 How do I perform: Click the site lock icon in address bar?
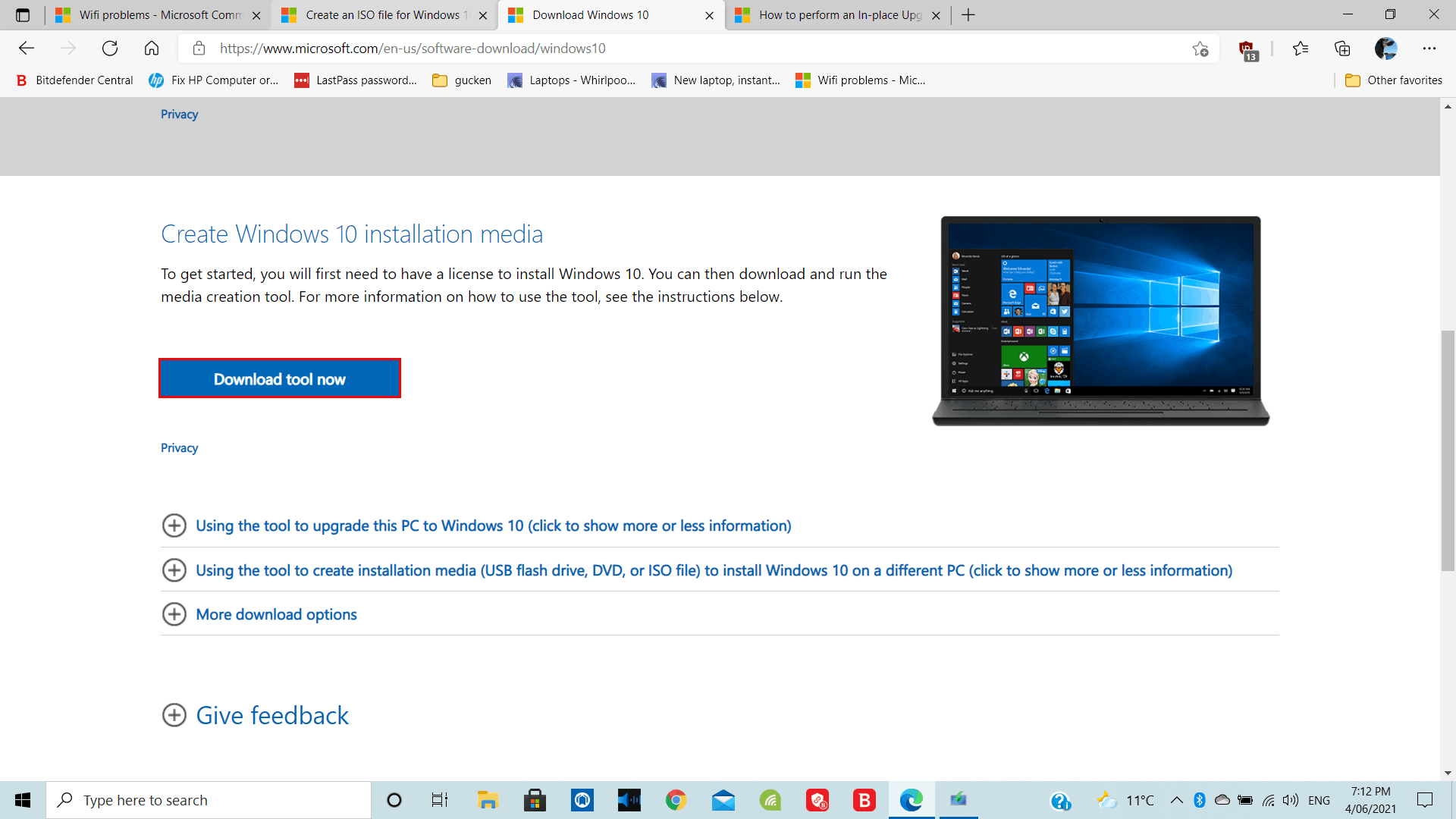pos(199,49)
